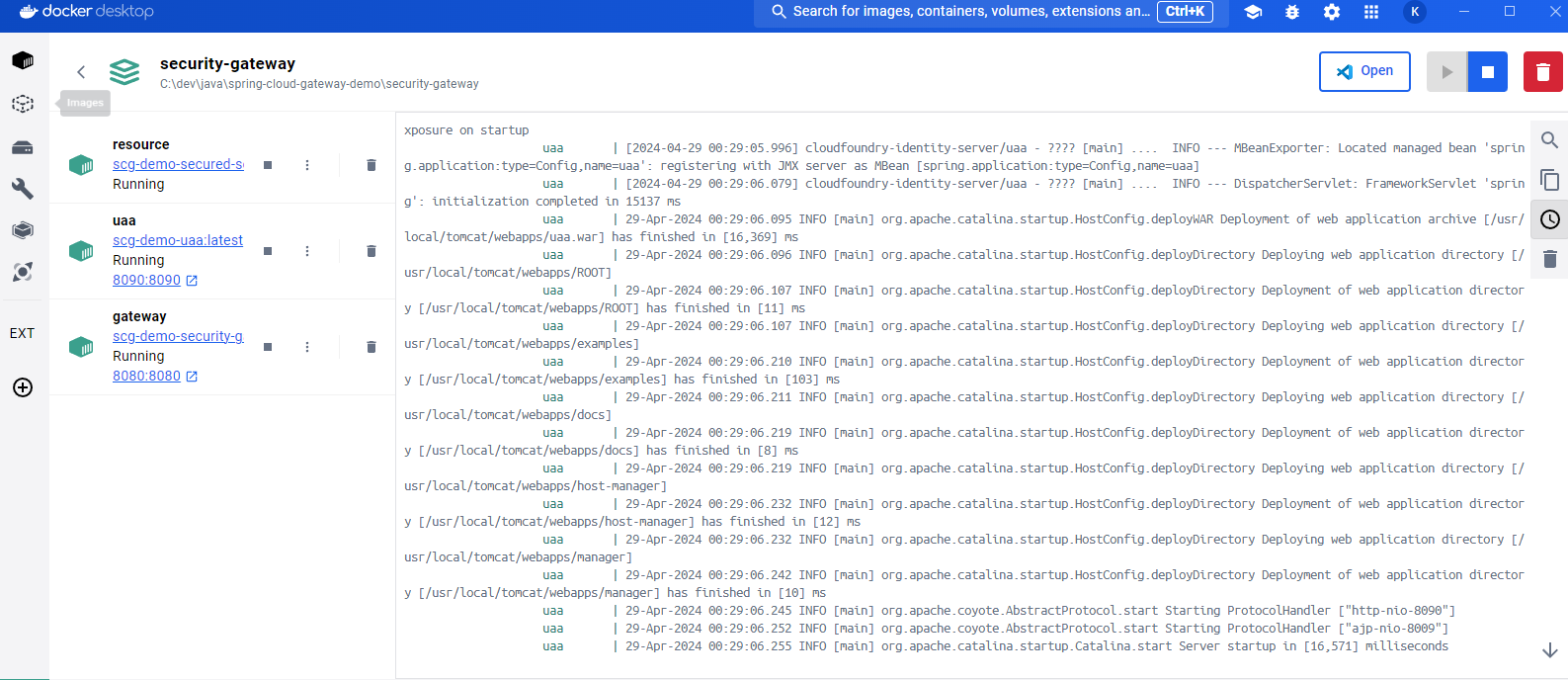Open Docker Desktop settings gear
Viewport: 1568px width, 680px height.
(x=1332, y=12)
